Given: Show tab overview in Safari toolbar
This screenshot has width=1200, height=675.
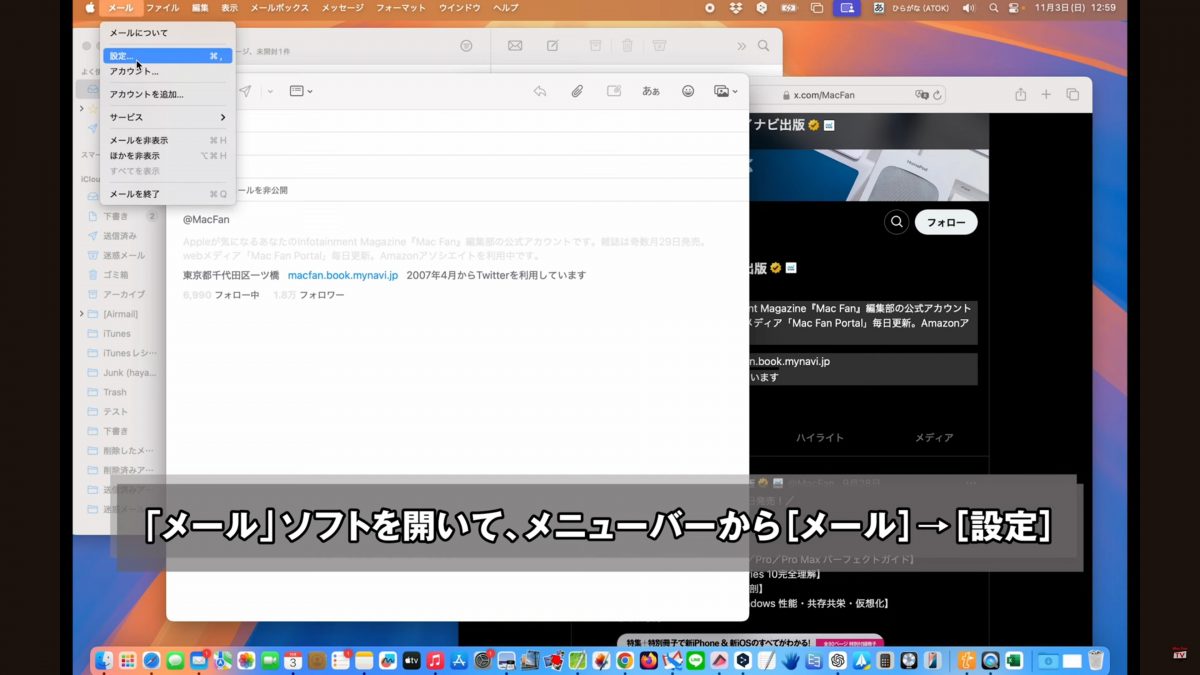Looking at the screenshot, I should (1072, 94).
